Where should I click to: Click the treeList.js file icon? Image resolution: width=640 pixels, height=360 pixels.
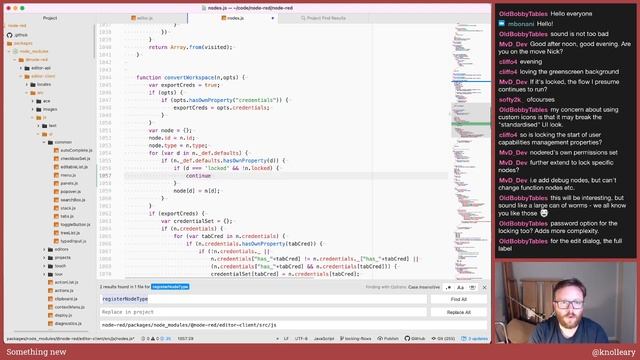[x=57, y=233]
